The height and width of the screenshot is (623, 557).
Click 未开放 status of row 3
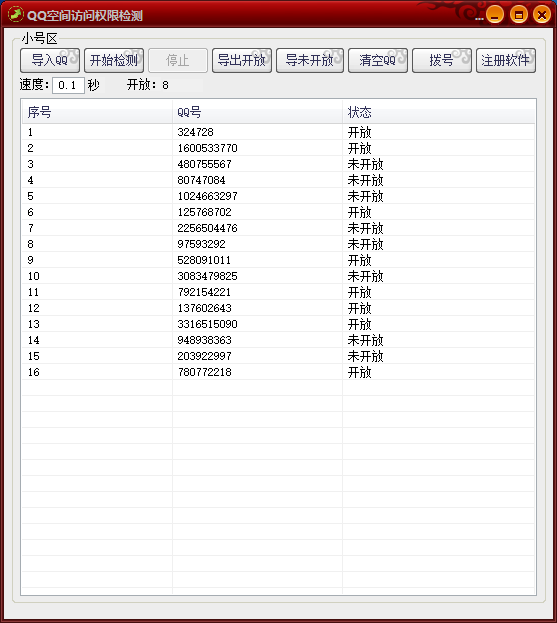[366, 164]
